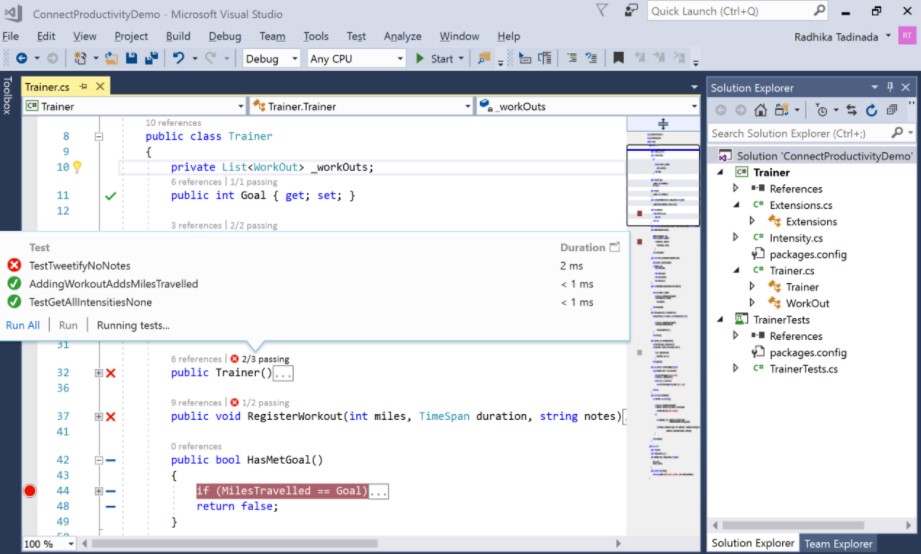Open the Radhika Tadinada account menu
The image size is (921, 554).
click(842, 36)
